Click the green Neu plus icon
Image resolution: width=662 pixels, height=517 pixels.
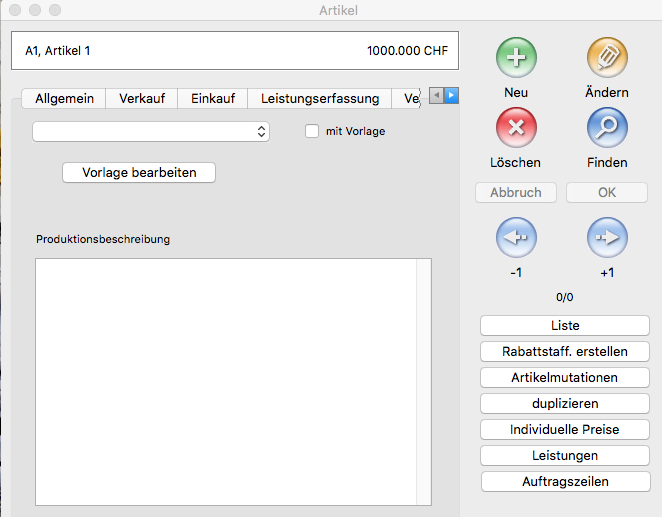coord(516,58)
